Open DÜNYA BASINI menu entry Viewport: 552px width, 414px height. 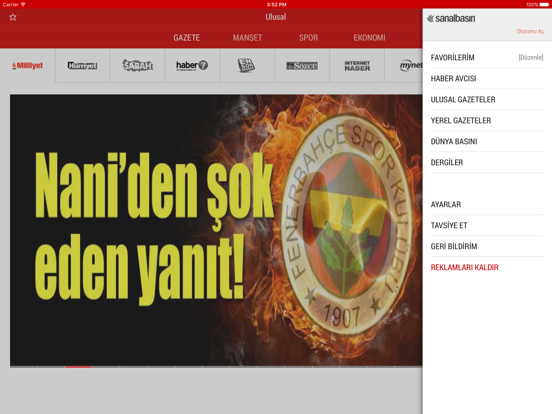tap(487, 142)
